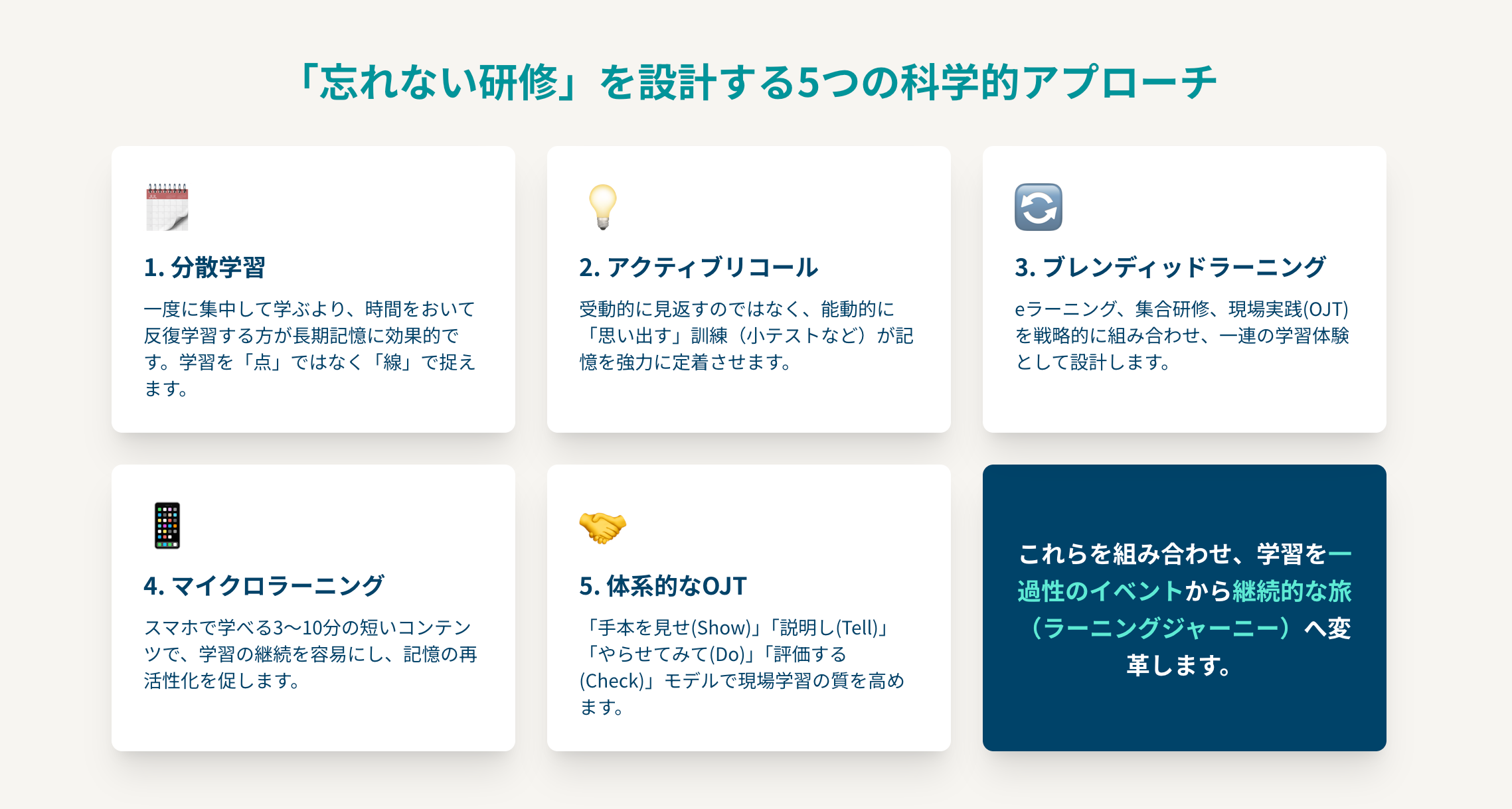This screenshot has width=1512, height=809.
Task: Click the highlighted 継続的な旅 text
Action: [1292, 591]
